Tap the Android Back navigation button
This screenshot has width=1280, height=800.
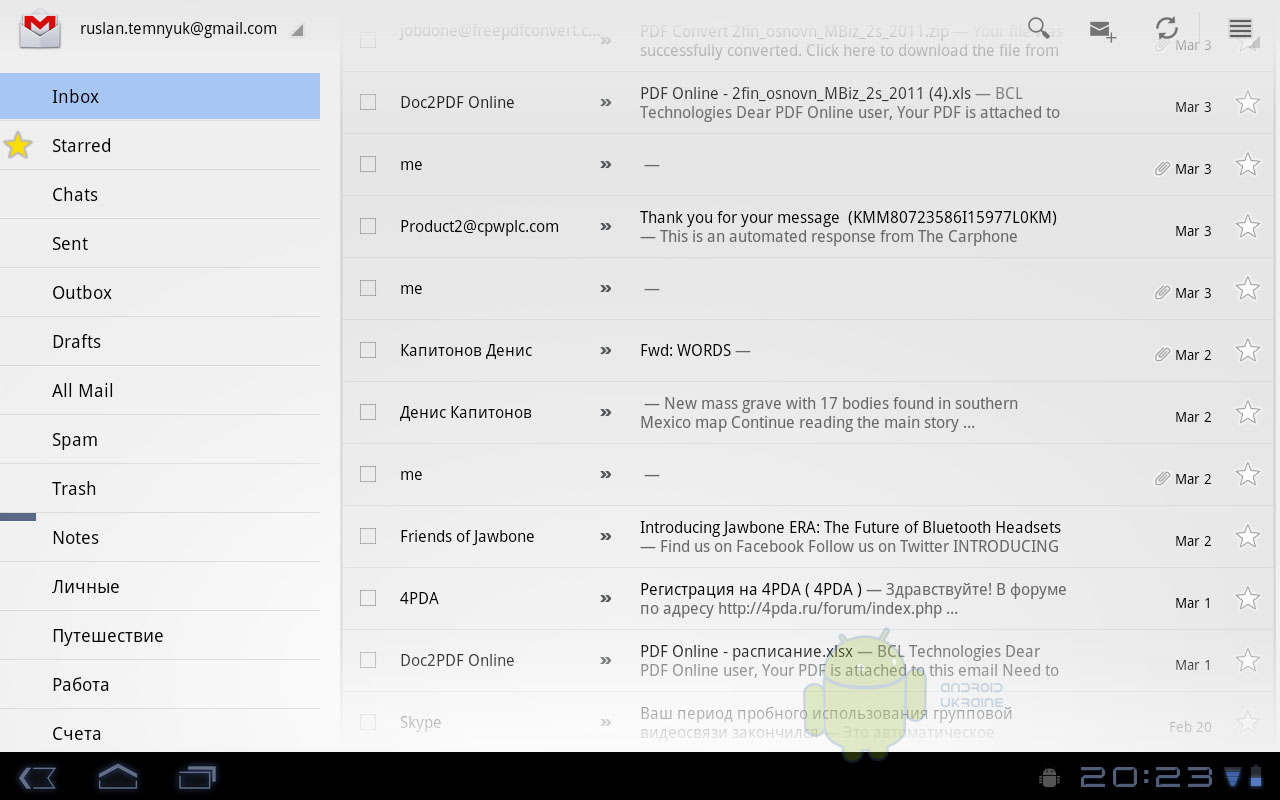click(37, 777)
